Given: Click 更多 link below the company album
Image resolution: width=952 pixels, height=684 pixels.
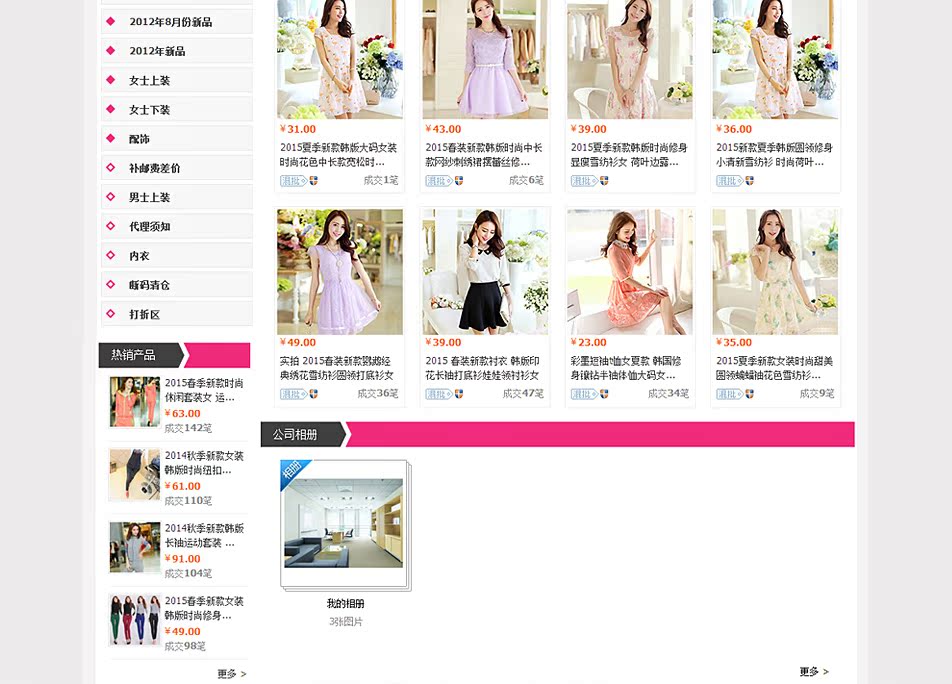Looking at the screenshot, I should [813, 672].
